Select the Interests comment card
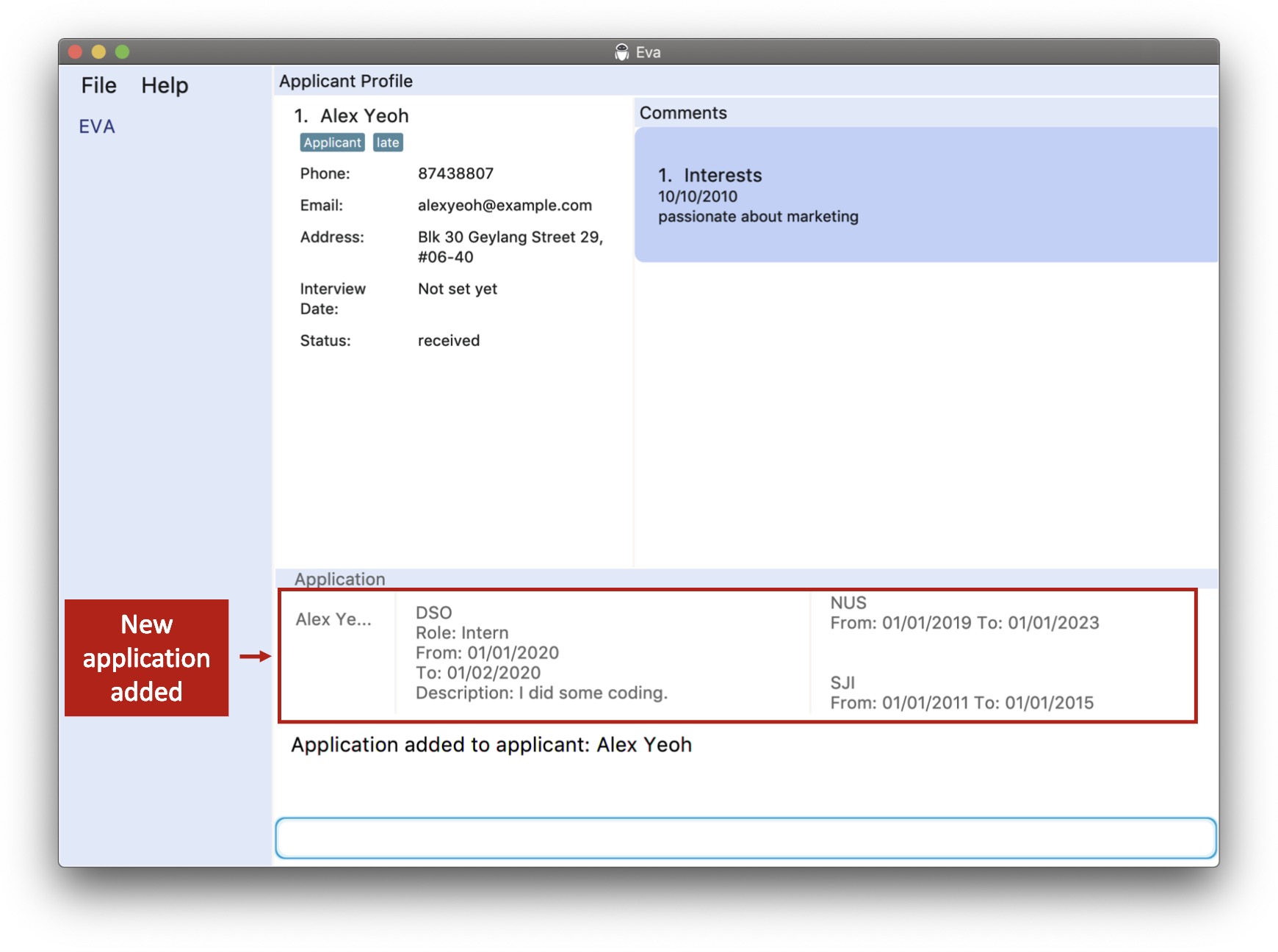The width and height of the screenshot is (1278, 952). tap(926, 195)
